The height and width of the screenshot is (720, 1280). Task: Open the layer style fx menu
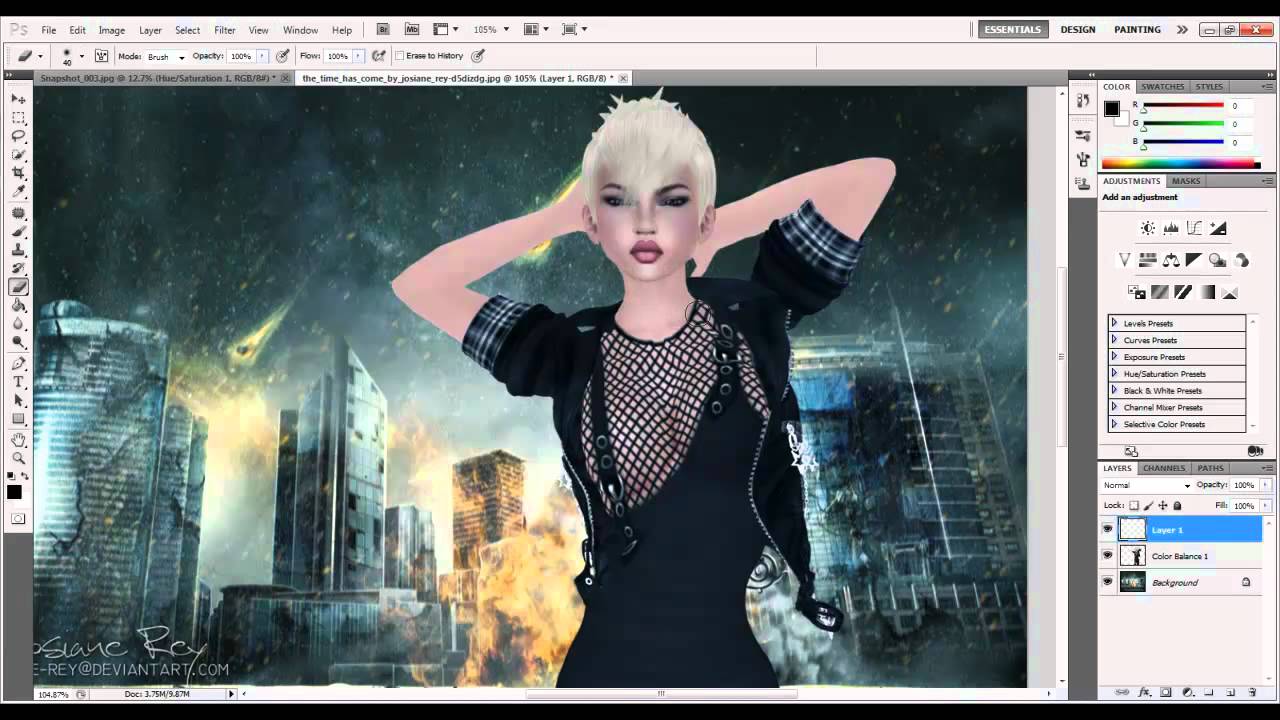point(1145,692)
